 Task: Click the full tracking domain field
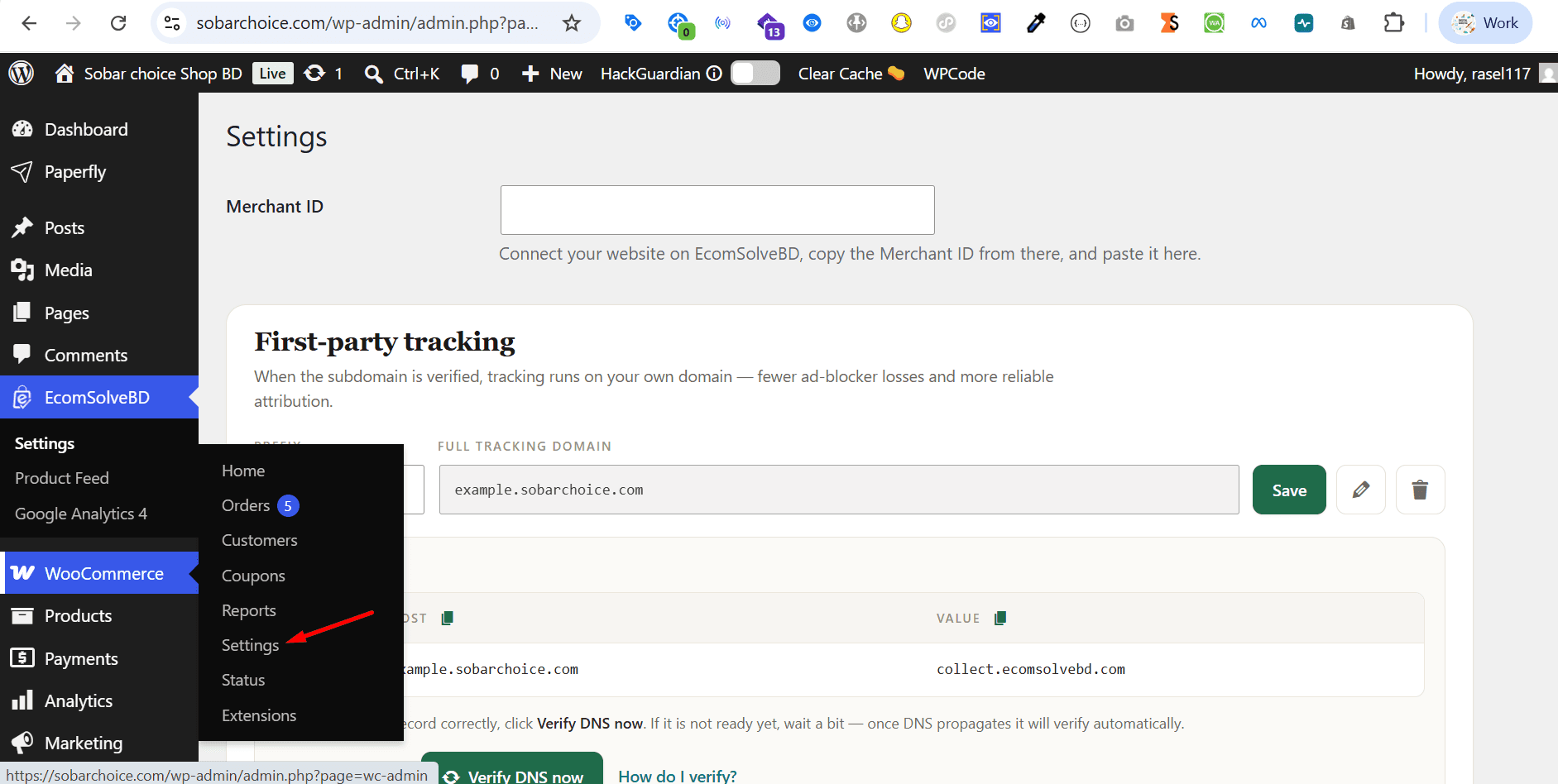click(839, 490)
